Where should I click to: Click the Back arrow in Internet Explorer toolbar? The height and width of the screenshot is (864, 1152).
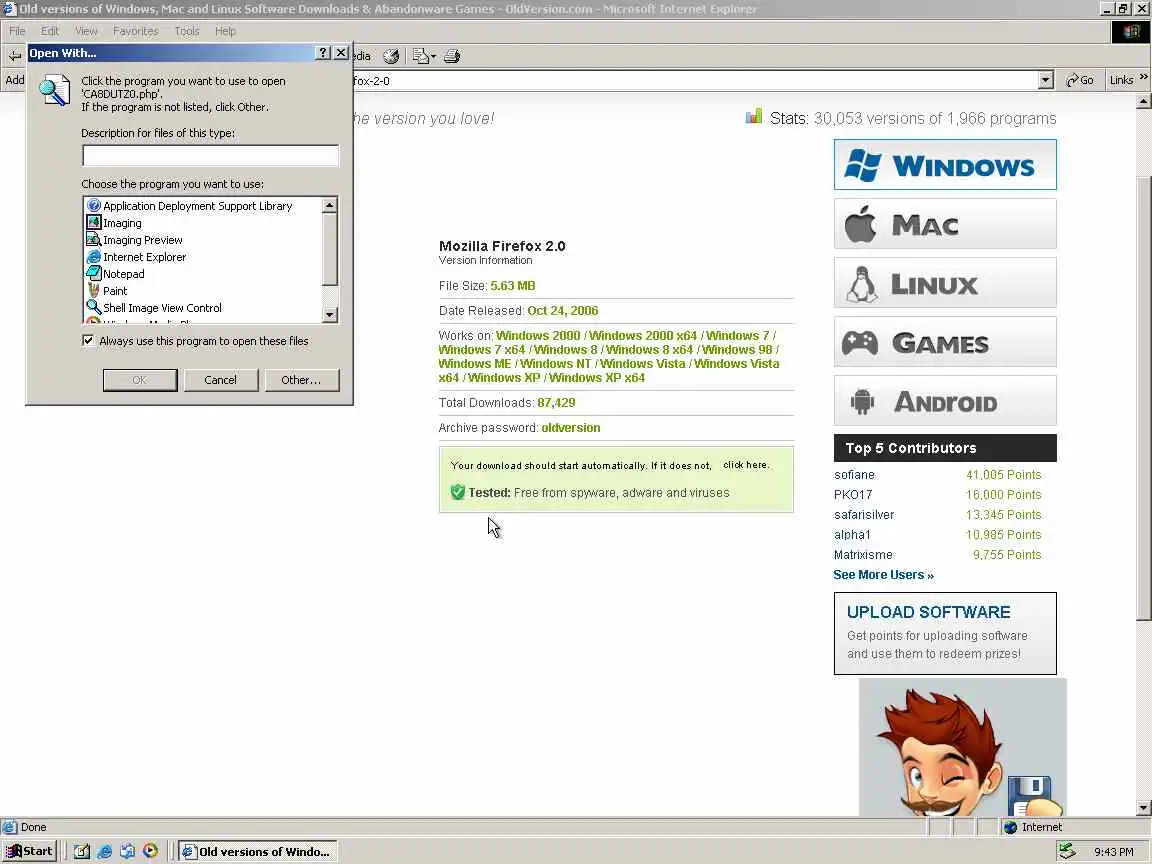[15, 56]
